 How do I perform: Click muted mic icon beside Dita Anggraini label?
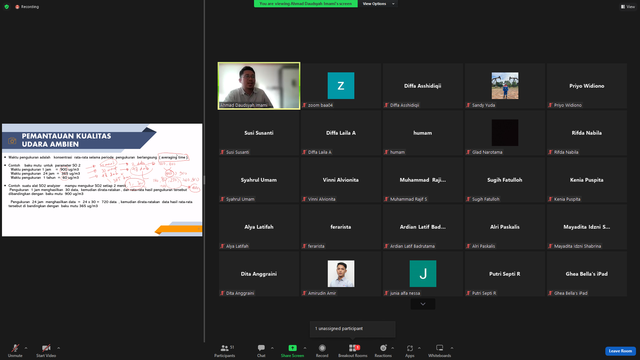point(222,293)
